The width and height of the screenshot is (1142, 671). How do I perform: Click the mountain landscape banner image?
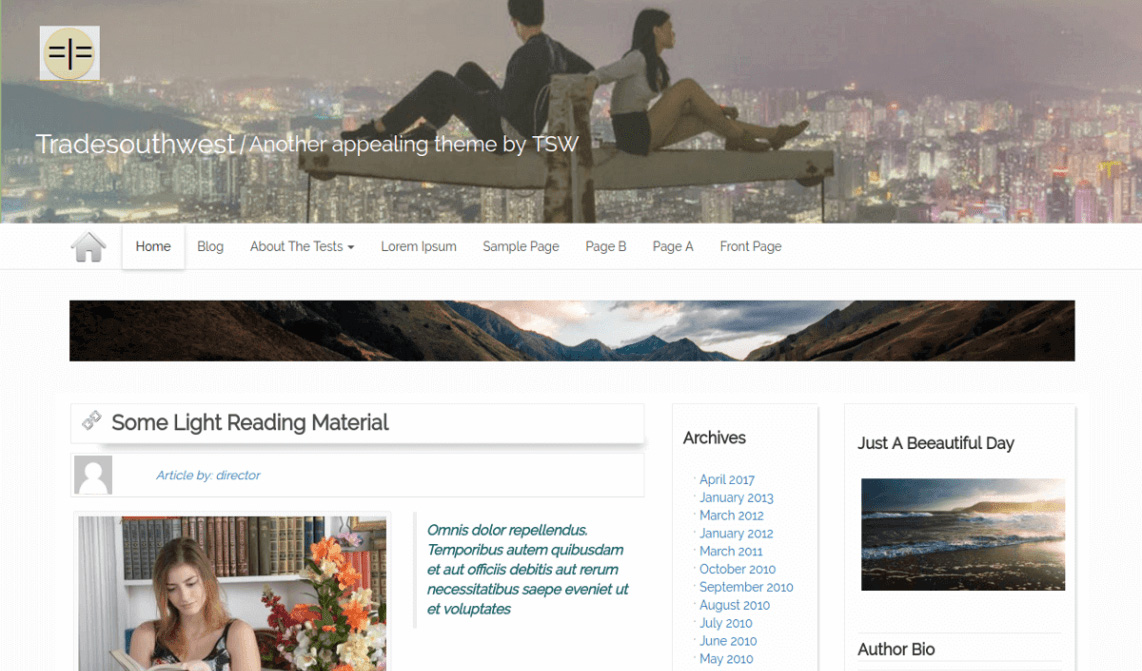pyautogui.click(x=572, y=331)
